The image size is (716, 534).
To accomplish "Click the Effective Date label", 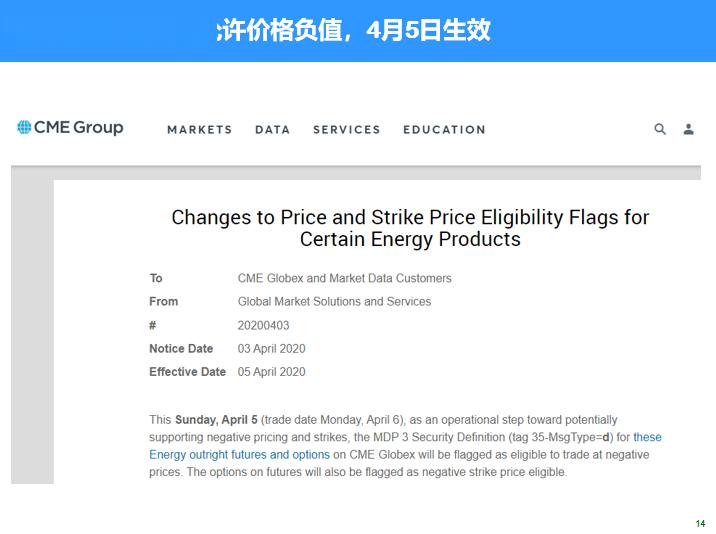I will 187,372.
